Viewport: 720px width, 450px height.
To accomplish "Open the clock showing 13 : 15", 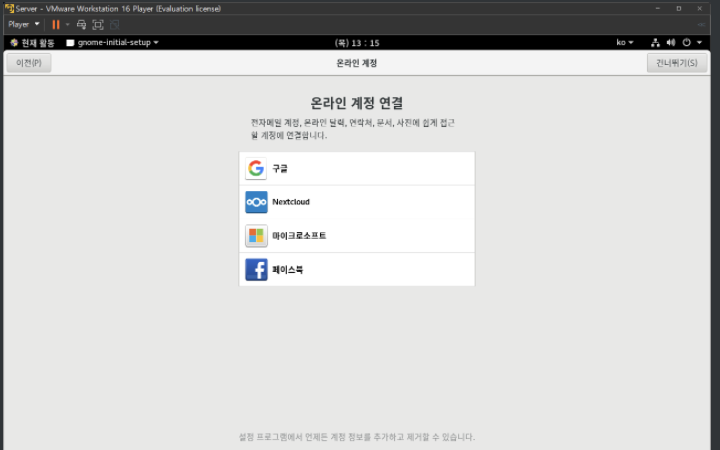I will tap(357, 43).
